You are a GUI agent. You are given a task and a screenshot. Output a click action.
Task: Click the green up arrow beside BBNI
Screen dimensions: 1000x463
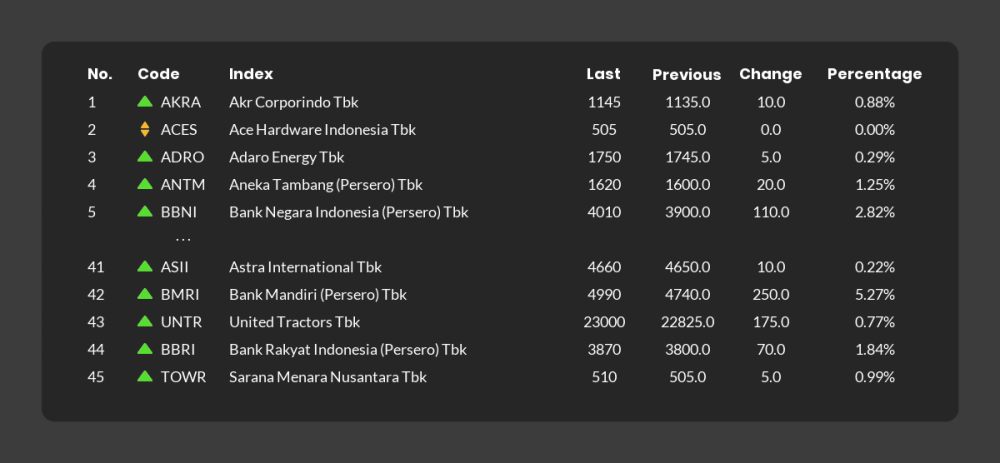pyautogui.click(x=145, y=211)
